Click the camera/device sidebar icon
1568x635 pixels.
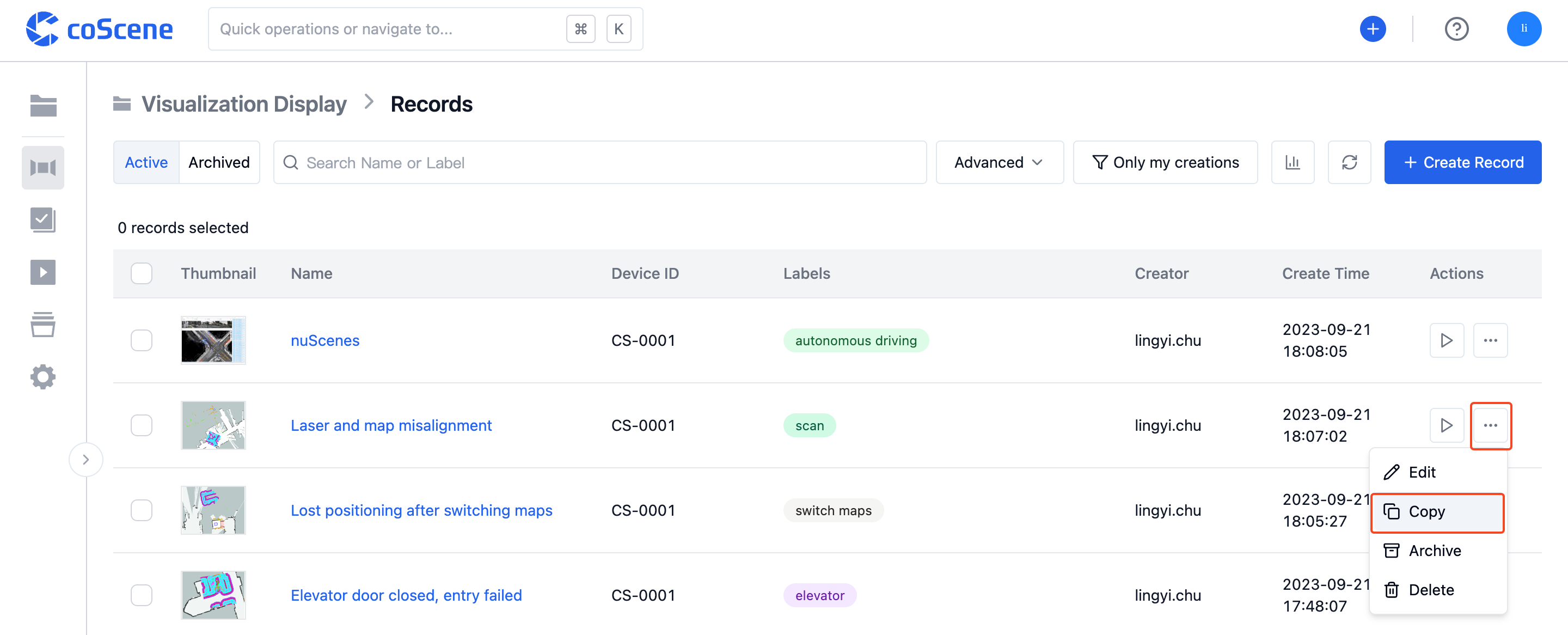[x=43, y=165]
